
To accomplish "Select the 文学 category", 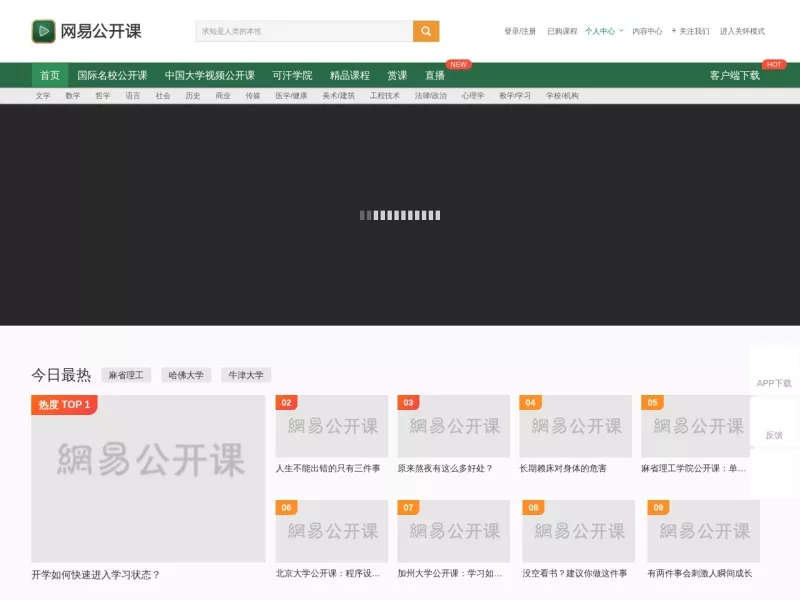I will [x=43, y=96].
